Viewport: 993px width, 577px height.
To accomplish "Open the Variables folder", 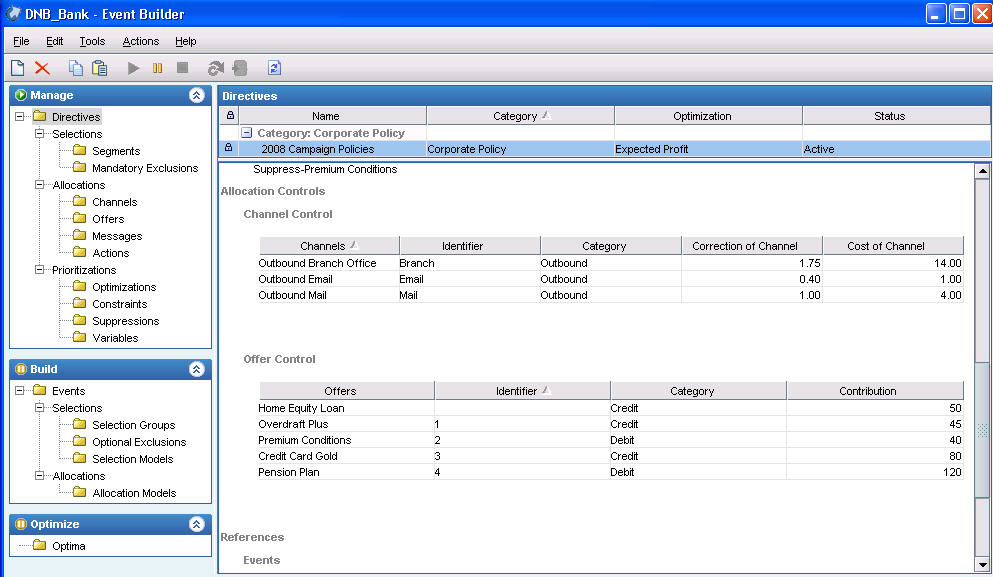I will [x=105, y=338].
